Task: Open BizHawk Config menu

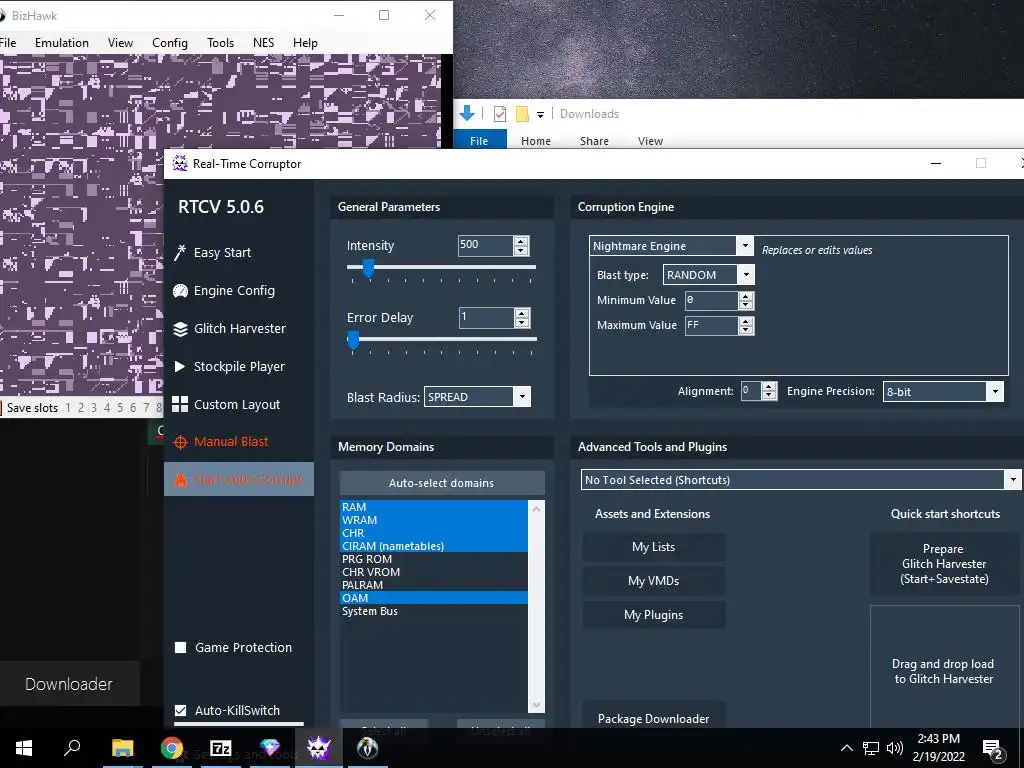Action: [170, 43]
